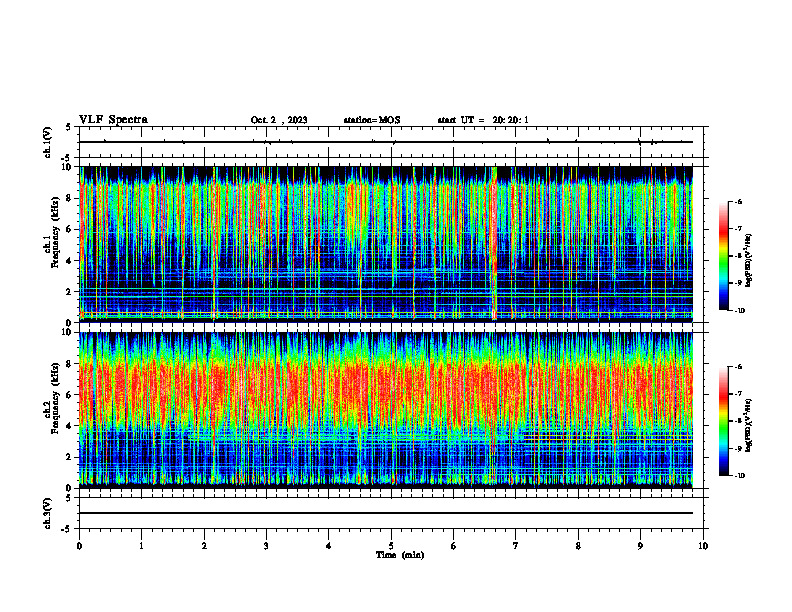Click time axis tick label "7"
The width and height of the screenshot is (792, 612).
(516, 546)
